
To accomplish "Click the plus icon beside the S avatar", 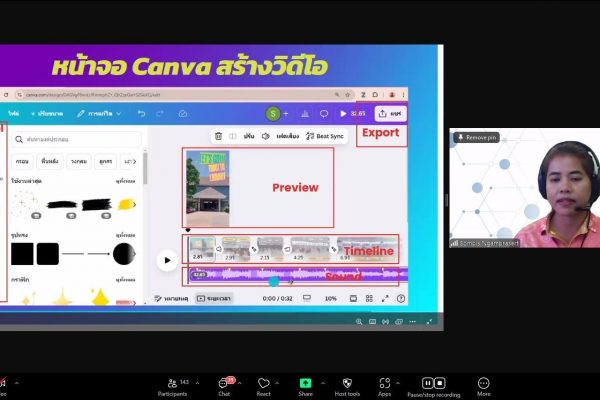I will point(286,114).
